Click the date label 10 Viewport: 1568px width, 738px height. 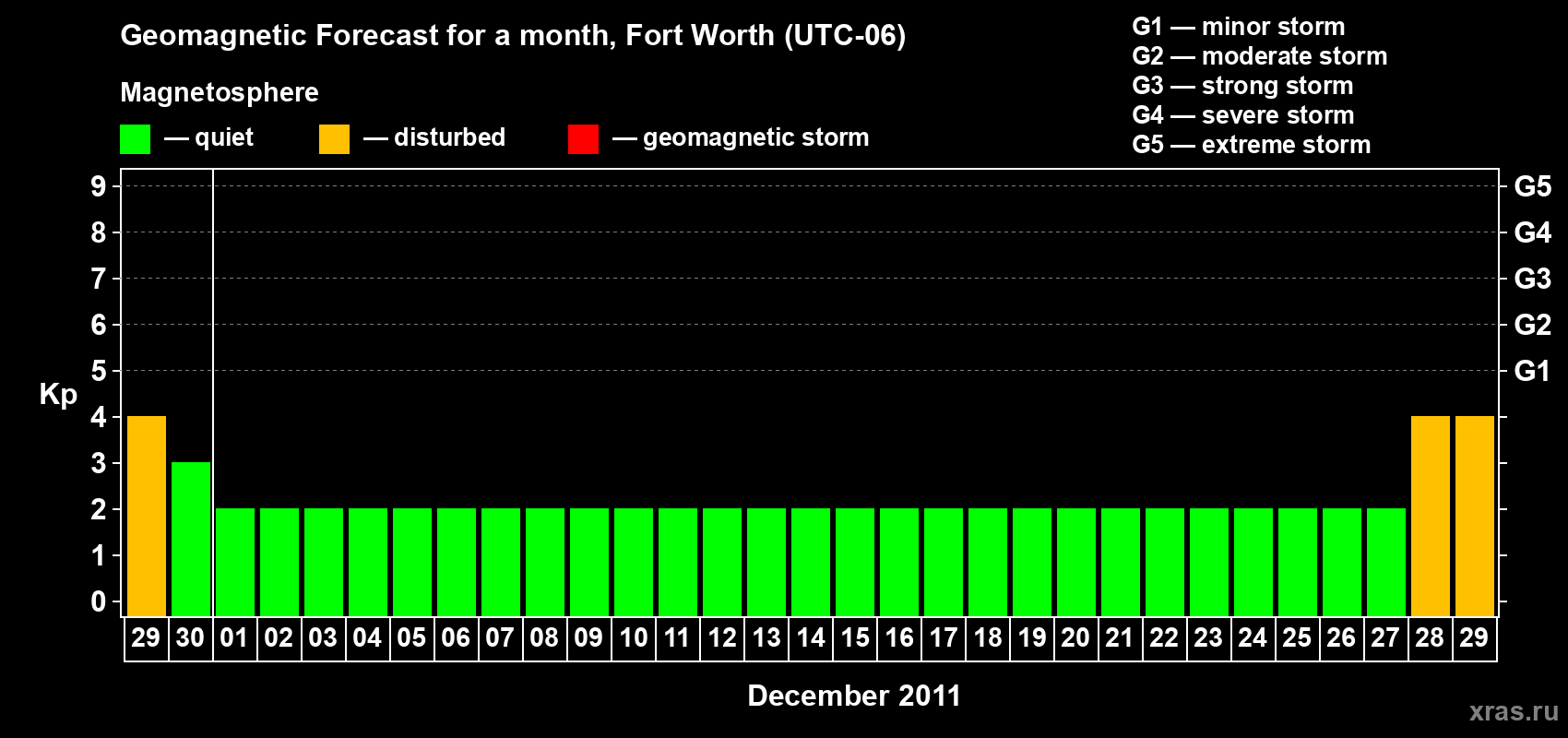click(633, 637)
